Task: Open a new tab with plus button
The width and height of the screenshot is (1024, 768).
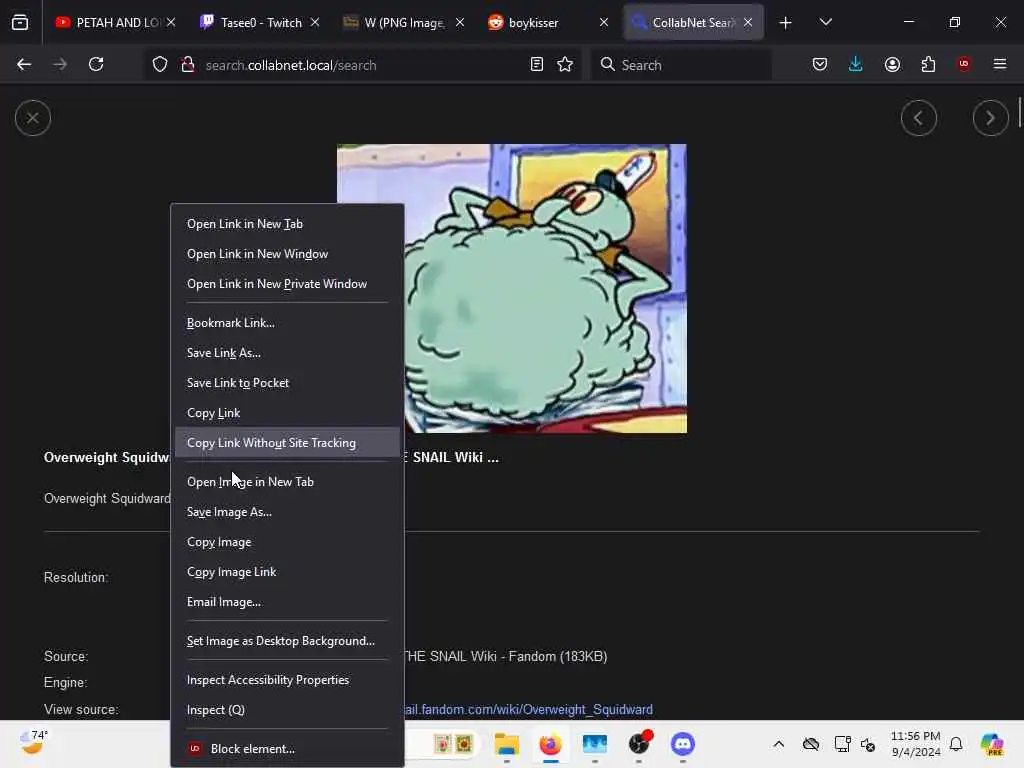Action: (x=786, y=23)
